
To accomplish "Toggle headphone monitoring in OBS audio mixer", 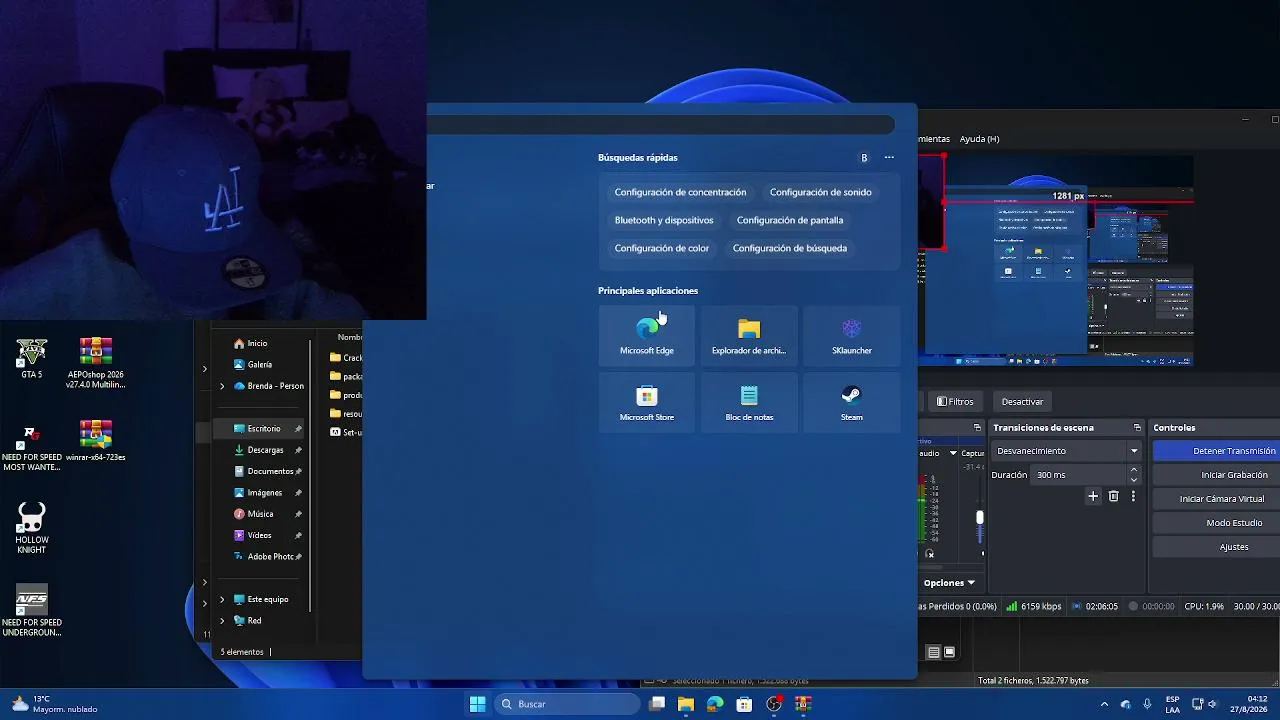I will pyautogui.click(x=930, y=554).
